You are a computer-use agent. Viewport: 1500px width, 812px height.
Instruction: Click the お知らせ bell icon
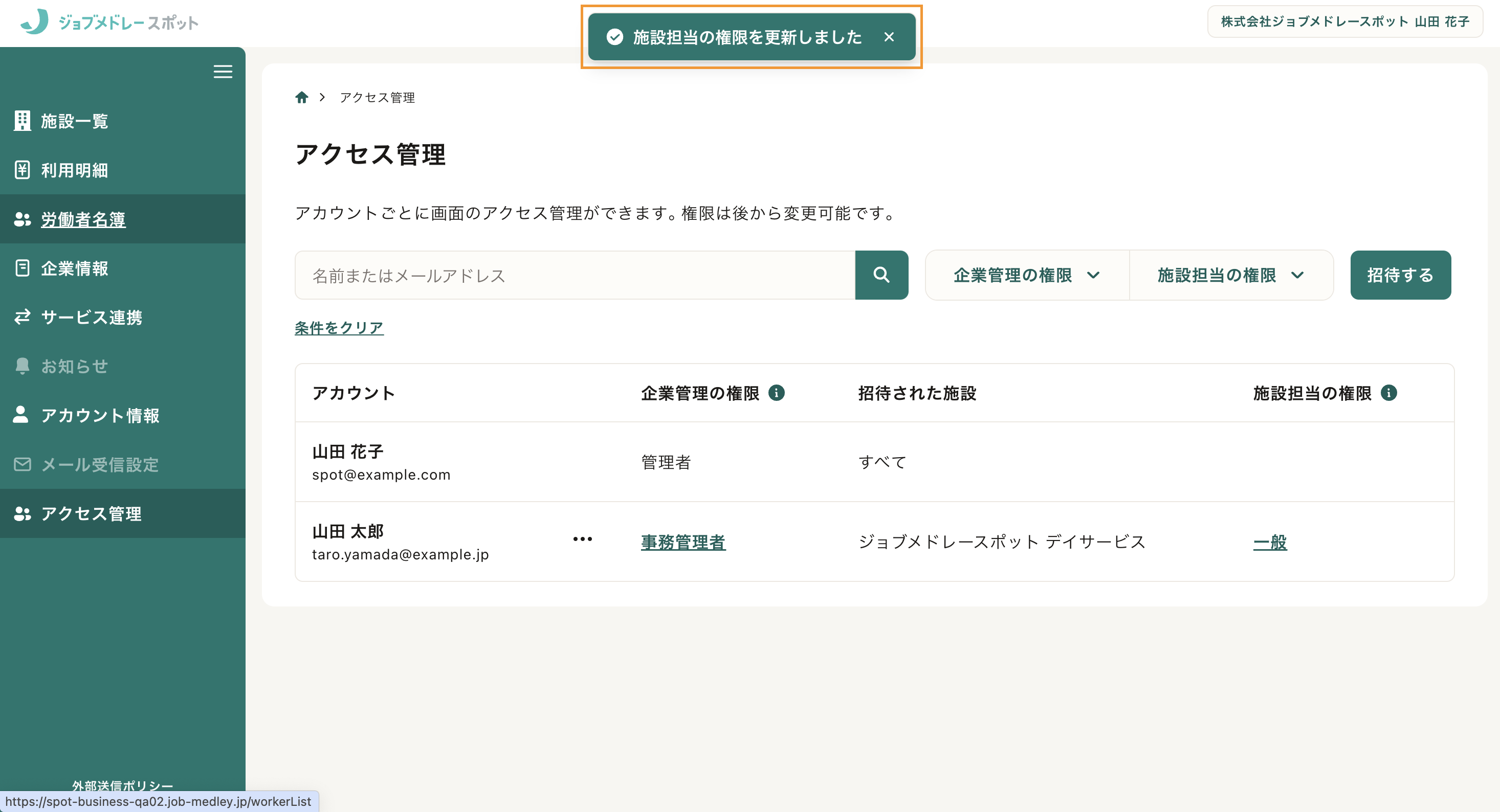(22, 366)
